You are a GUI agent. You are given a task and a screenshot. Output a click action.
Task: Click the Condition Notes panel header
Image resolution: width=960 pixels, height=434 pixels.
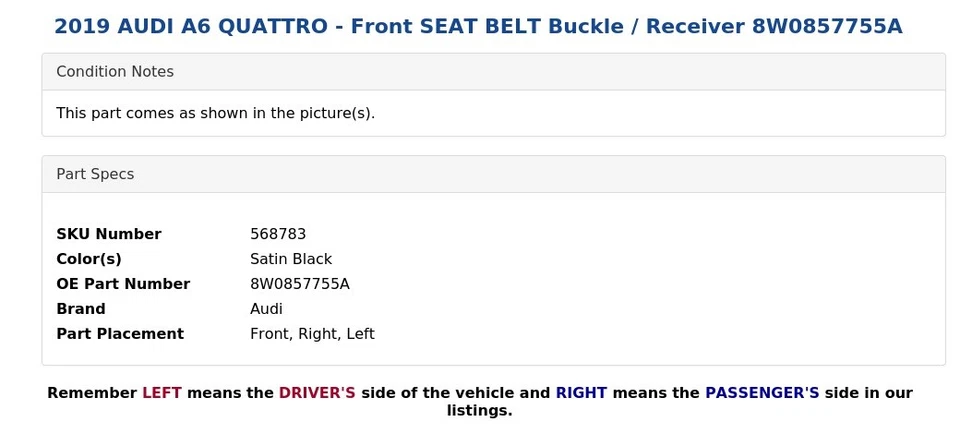coord(115,72)
